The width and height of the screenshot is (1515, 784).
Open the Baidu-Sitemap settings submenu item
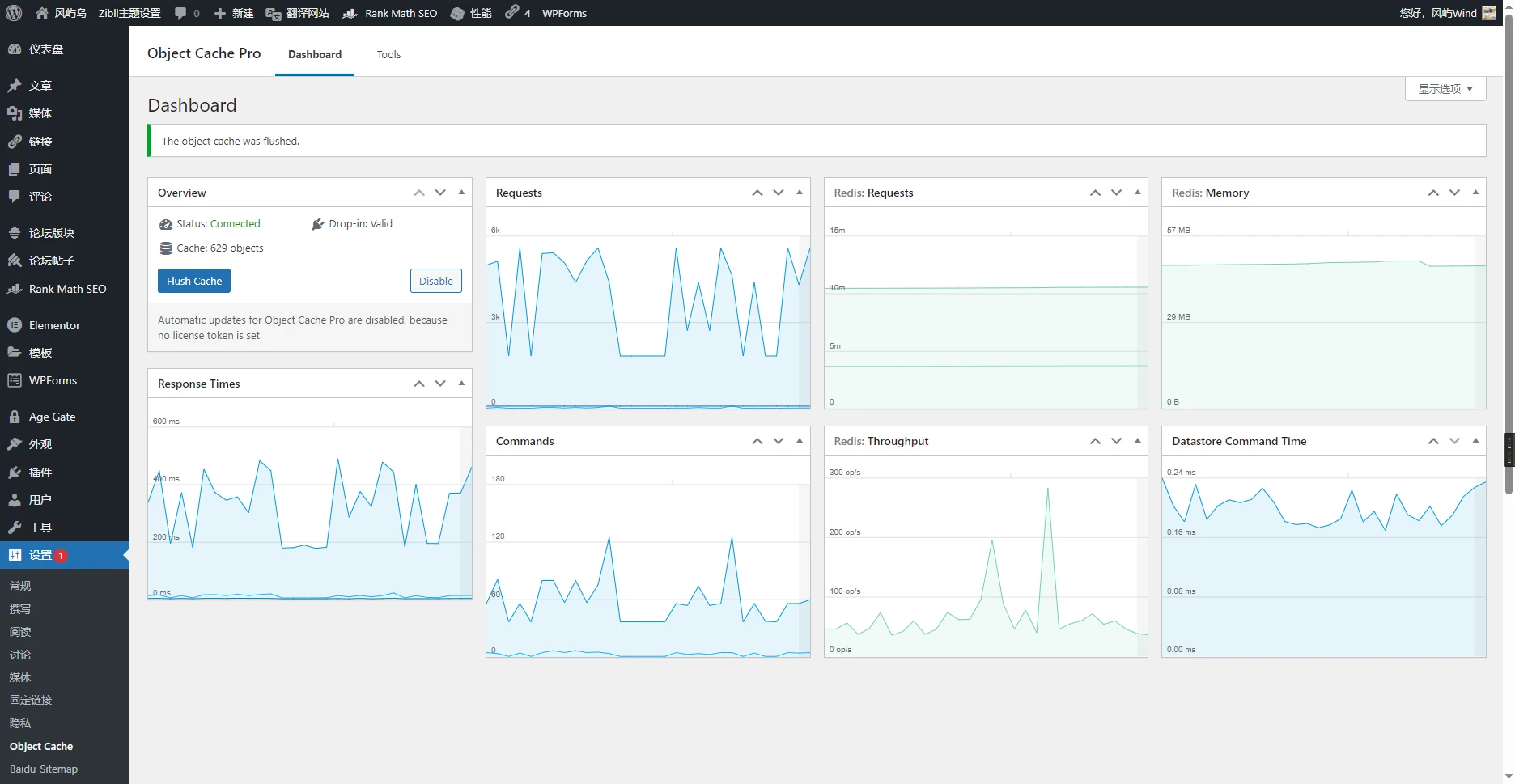click(x=44, y=769)
